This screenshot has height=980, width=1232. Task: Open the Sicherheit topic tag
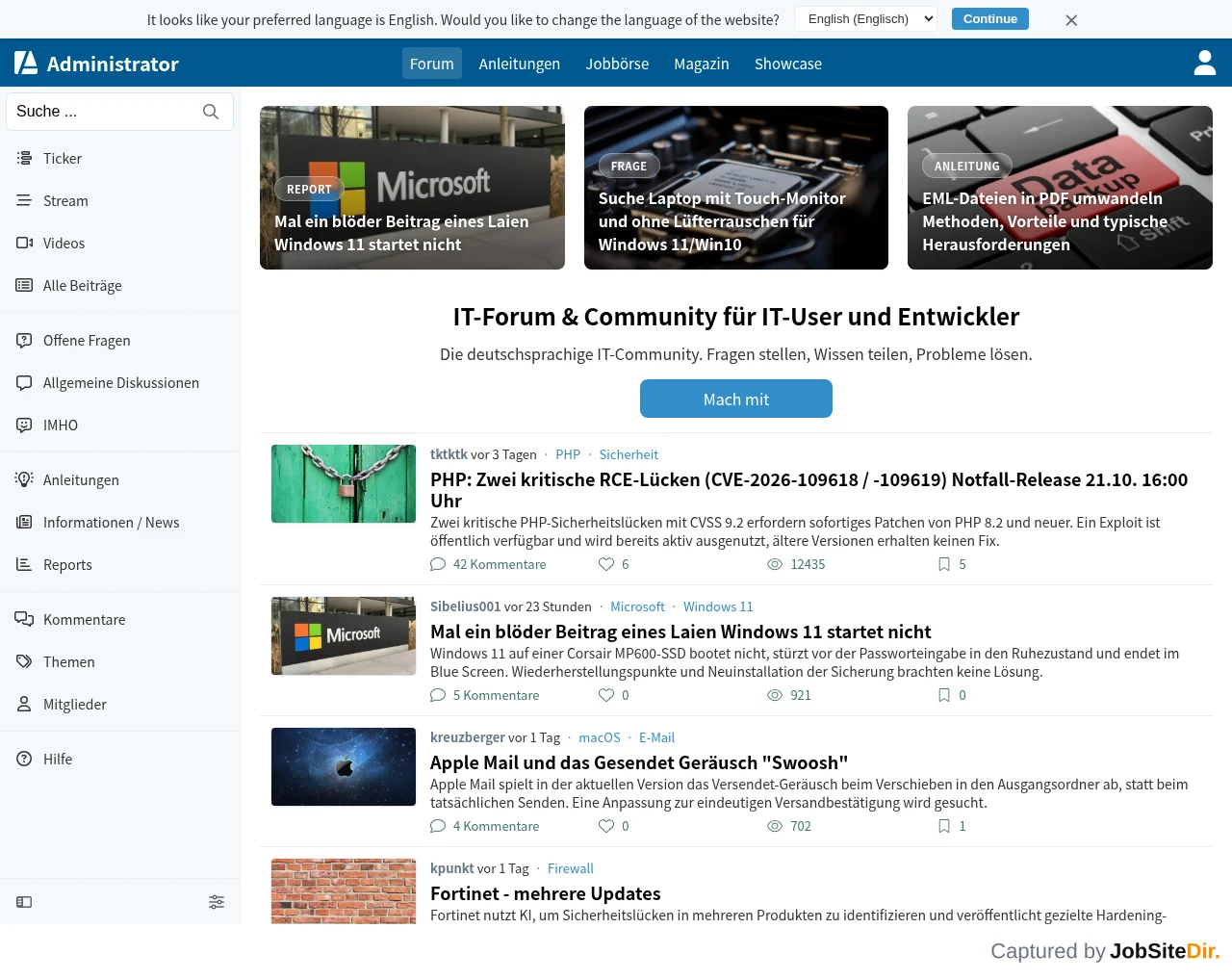coord(629,454)
